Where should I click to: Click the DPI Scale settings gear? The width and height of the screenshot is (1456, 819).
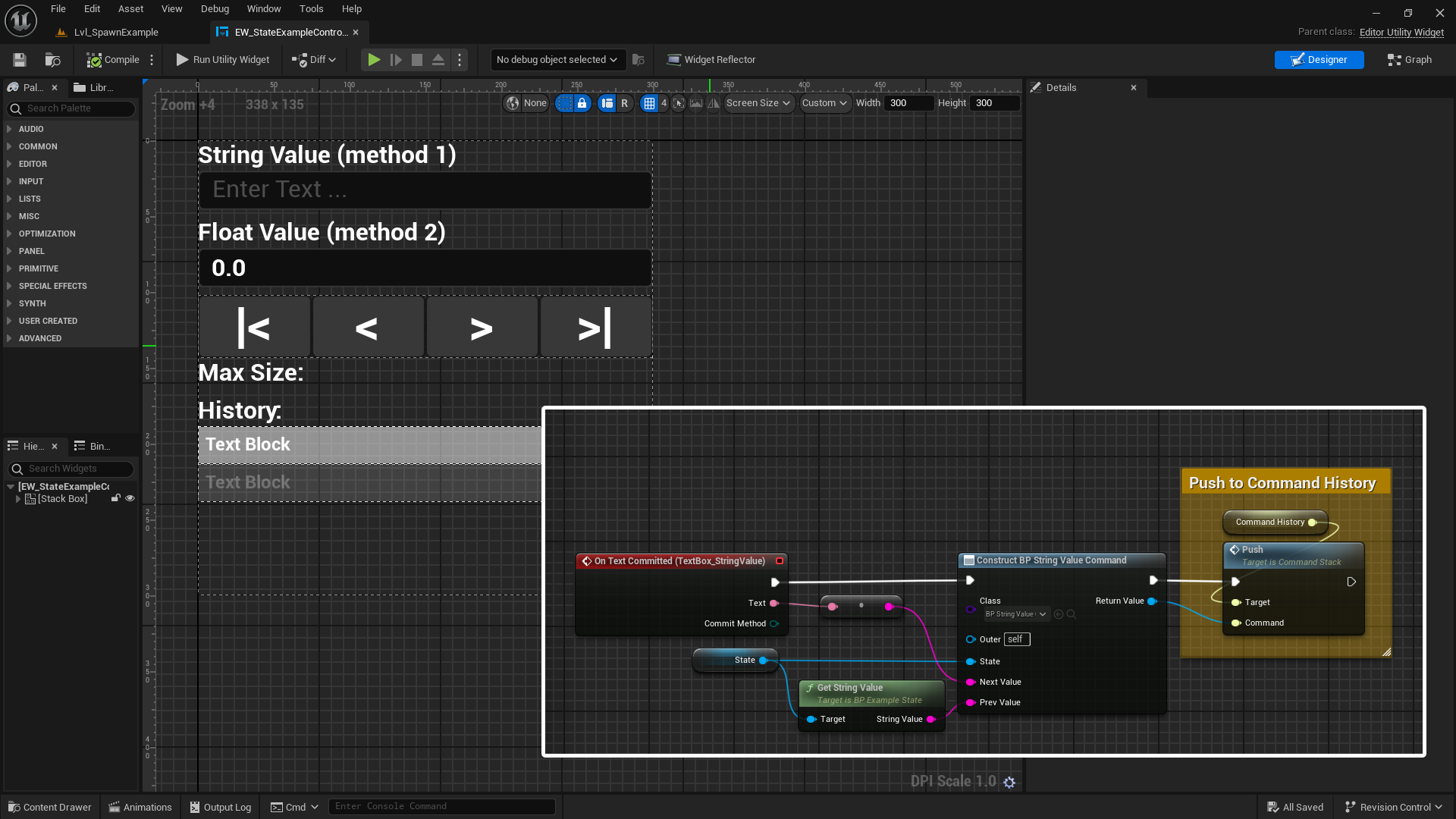[1009, 782]
